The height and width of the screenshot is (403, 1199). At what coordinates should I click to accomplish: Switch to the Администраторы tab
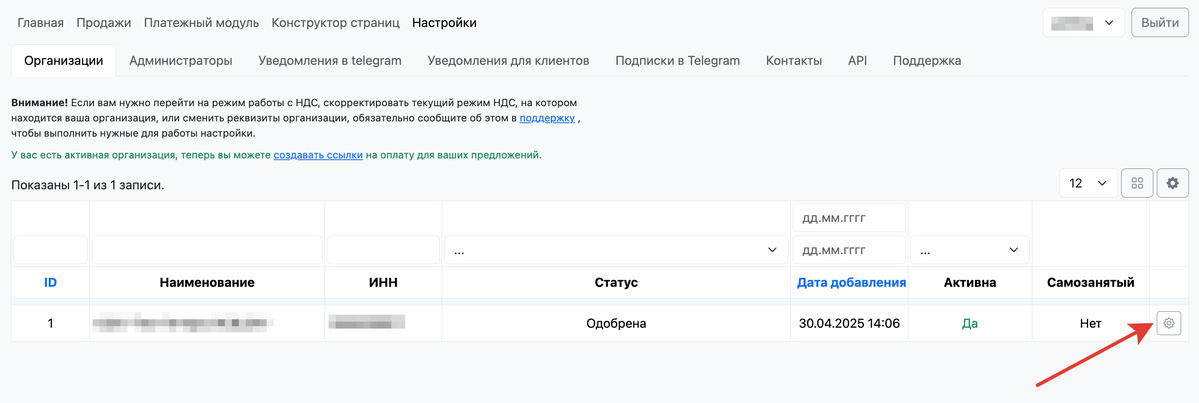click(x=181, y=60)
